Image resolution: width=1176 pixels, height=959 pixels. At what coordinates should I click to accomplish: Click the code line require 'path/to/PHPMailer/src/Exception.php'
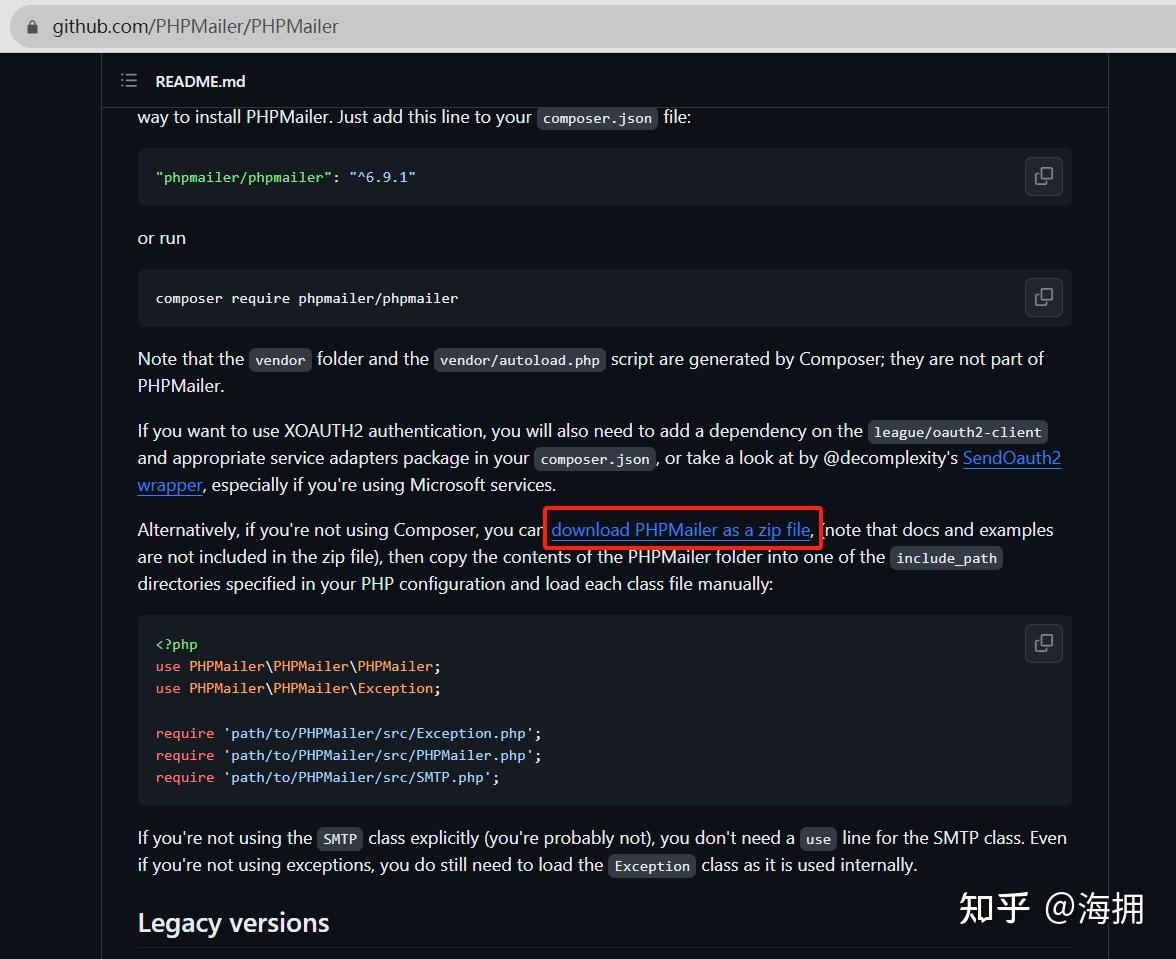pos(349,733)
